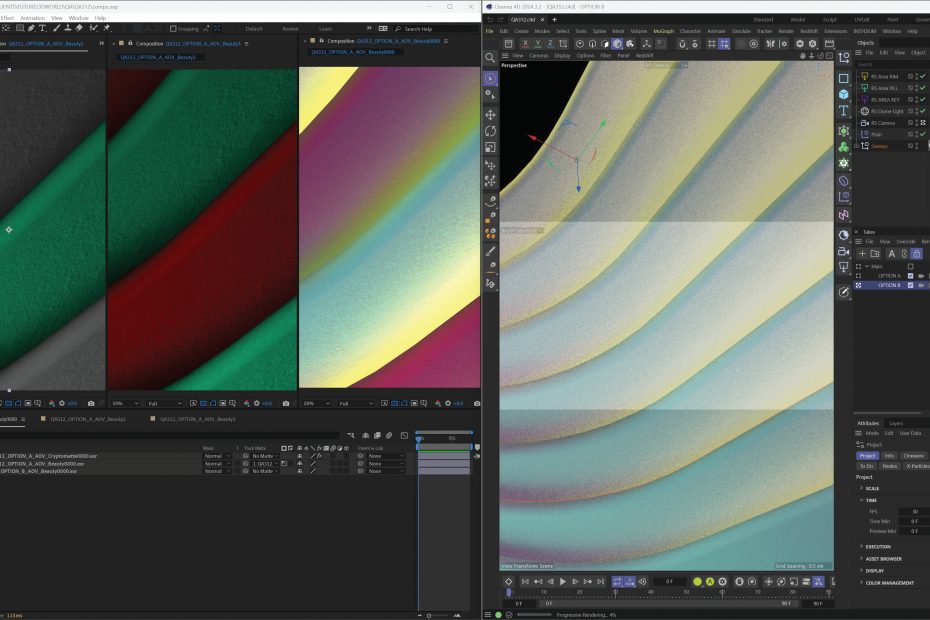Screen dimensions: 930x620
Task: Select the After Effects Type tool
Action: pyautogui.click(x=42, y=28)
